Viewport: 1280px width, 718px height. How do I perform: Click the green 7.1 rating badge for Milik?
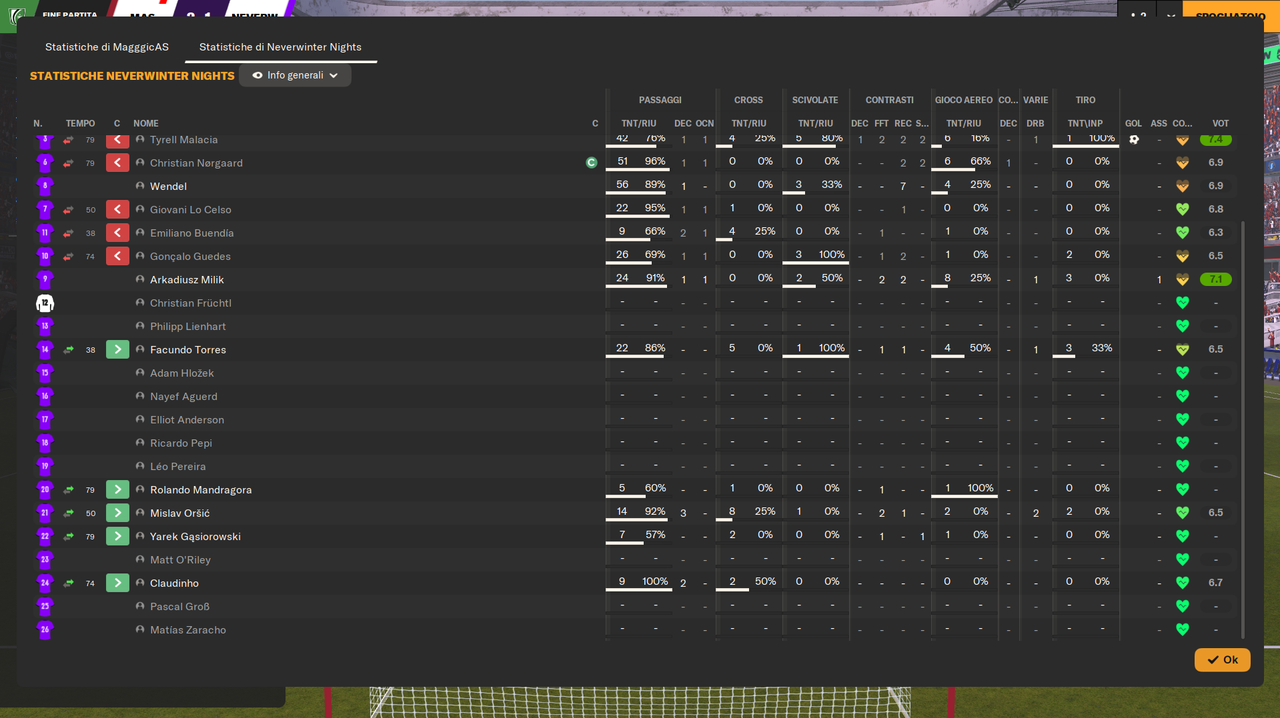[x=1216, y=280]
